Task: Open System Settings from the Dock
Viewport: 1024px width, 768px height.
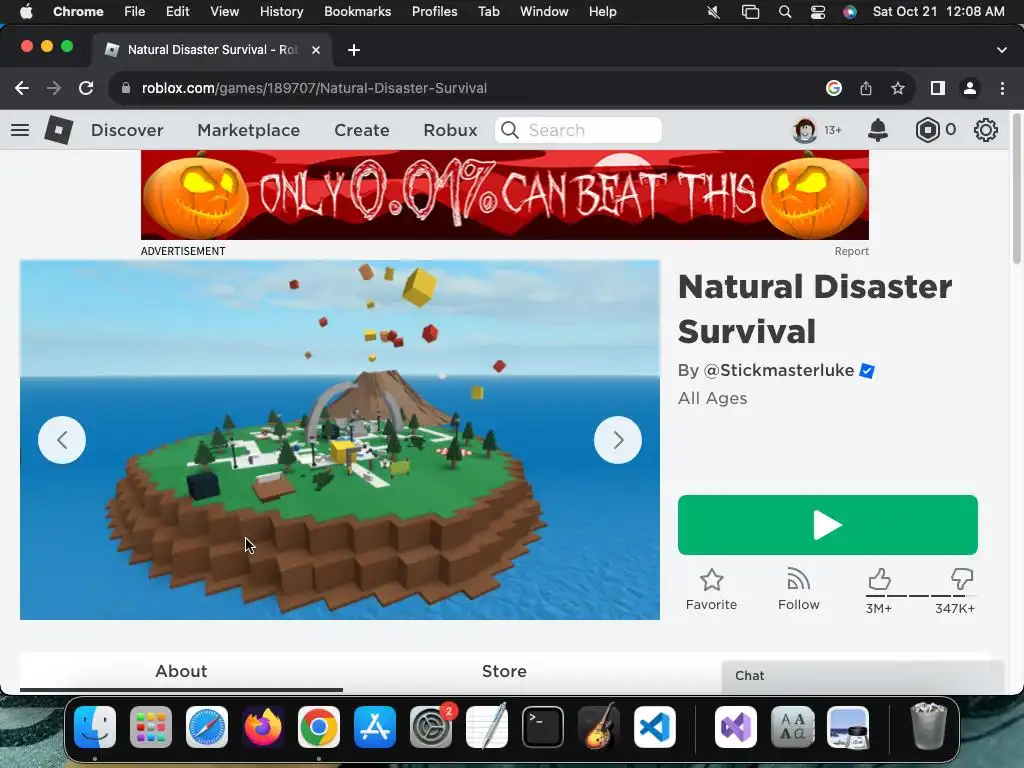Action: pyautogui.click(x=431, y=727)
